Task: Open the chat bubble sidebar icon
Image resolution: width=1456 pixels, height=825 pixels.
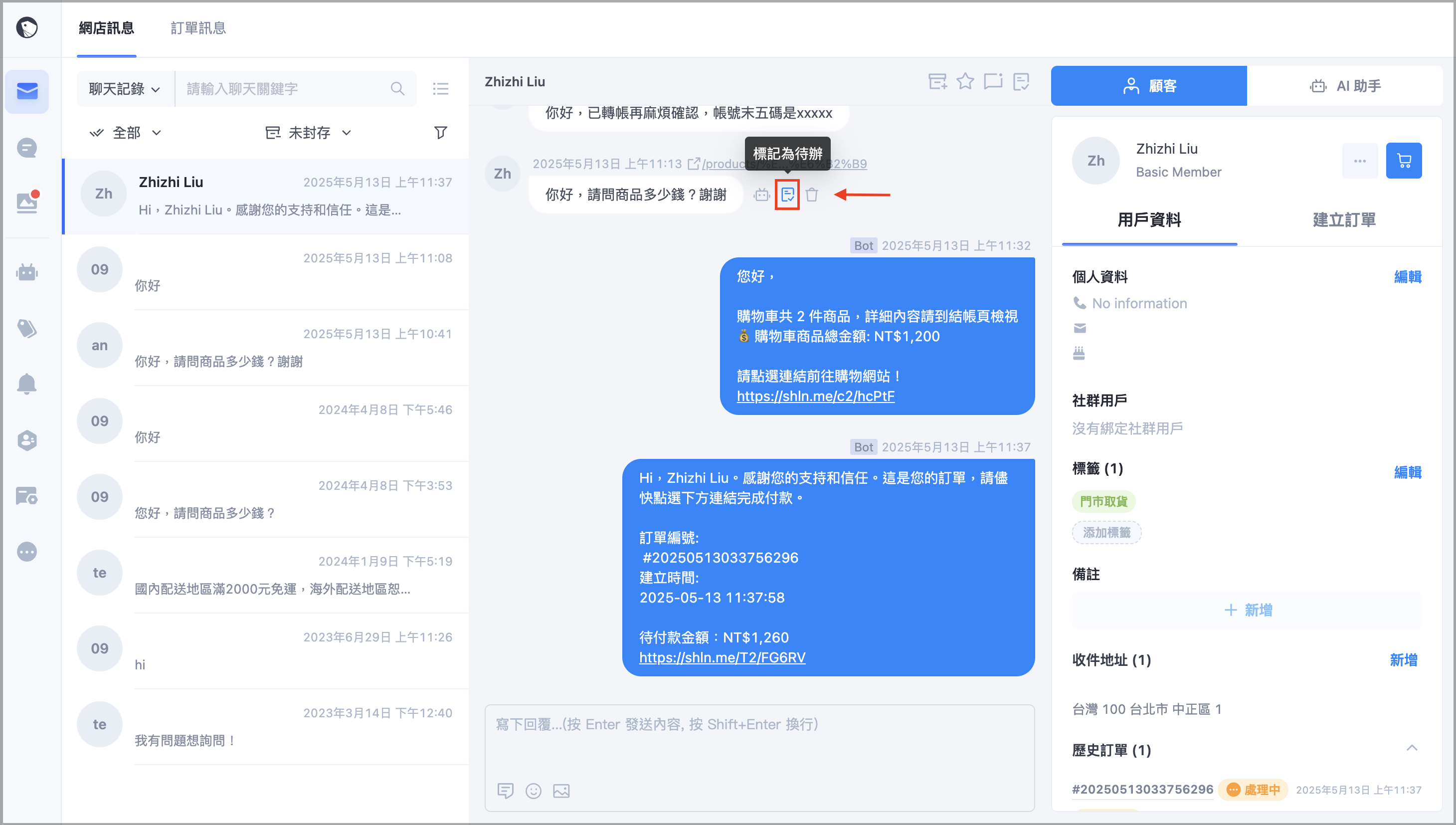Action: pos(26,148)
